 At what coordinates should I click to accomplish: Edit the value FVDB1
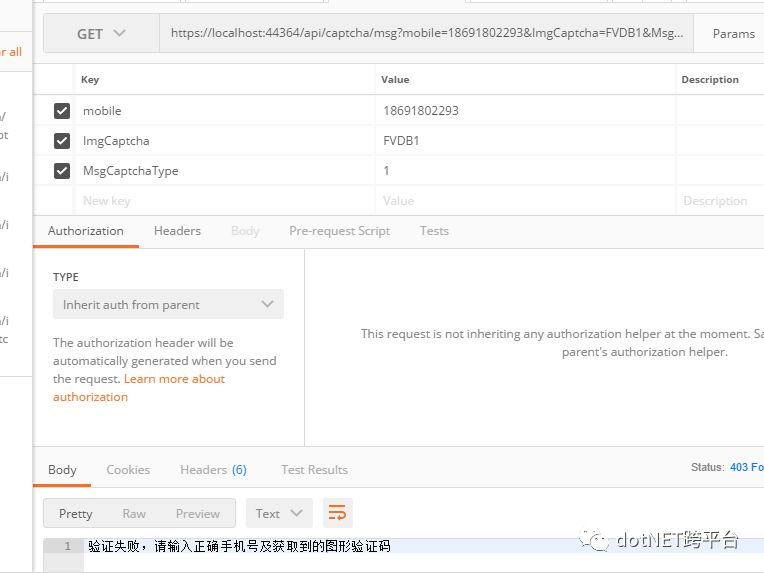[x=525, y=141]
